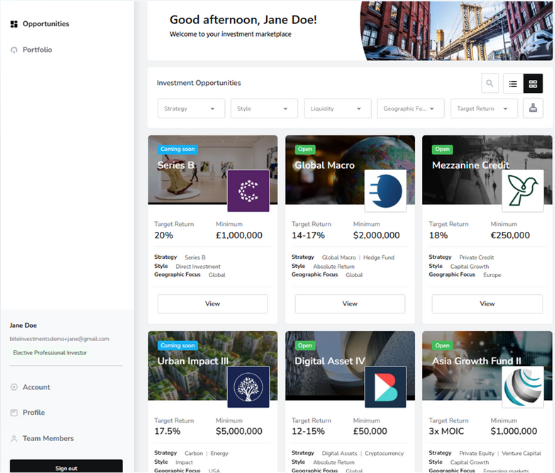
Task: Click the Opportunities sidebar icon
Action: 14,24
